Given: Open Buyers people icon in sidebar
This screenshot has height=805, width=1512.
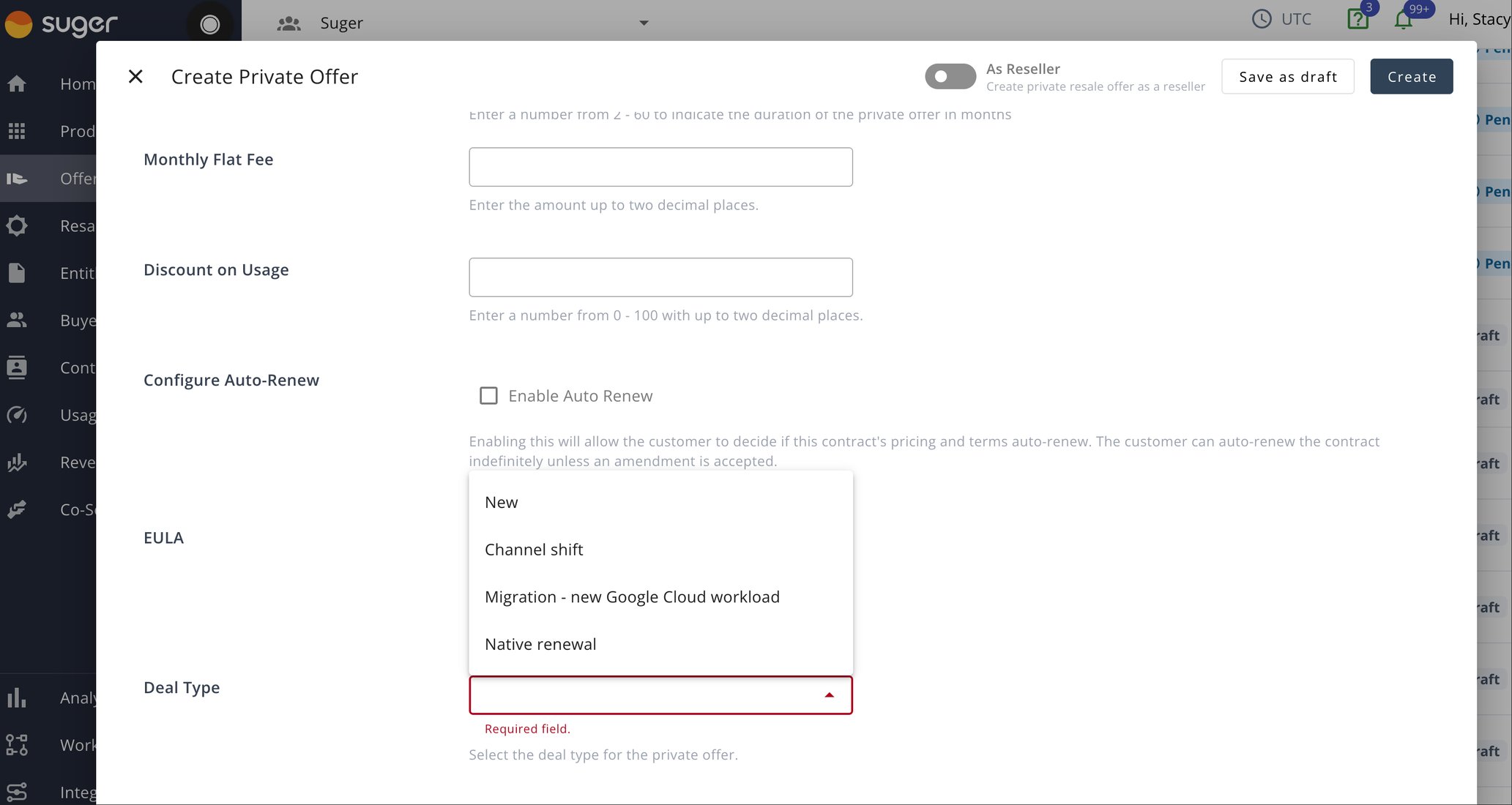Looking at the screenshot, I should (x=17, y=320).
